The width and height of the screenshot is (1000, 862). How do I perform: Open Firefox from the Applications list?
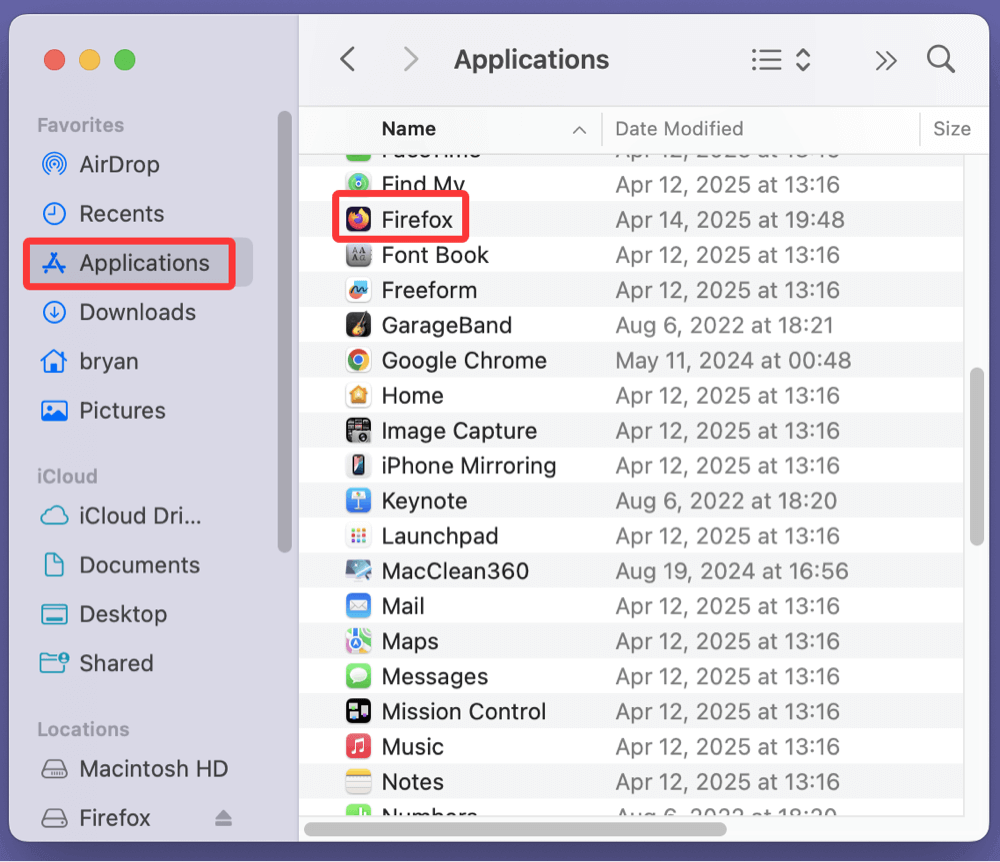(x=414, y=219)
